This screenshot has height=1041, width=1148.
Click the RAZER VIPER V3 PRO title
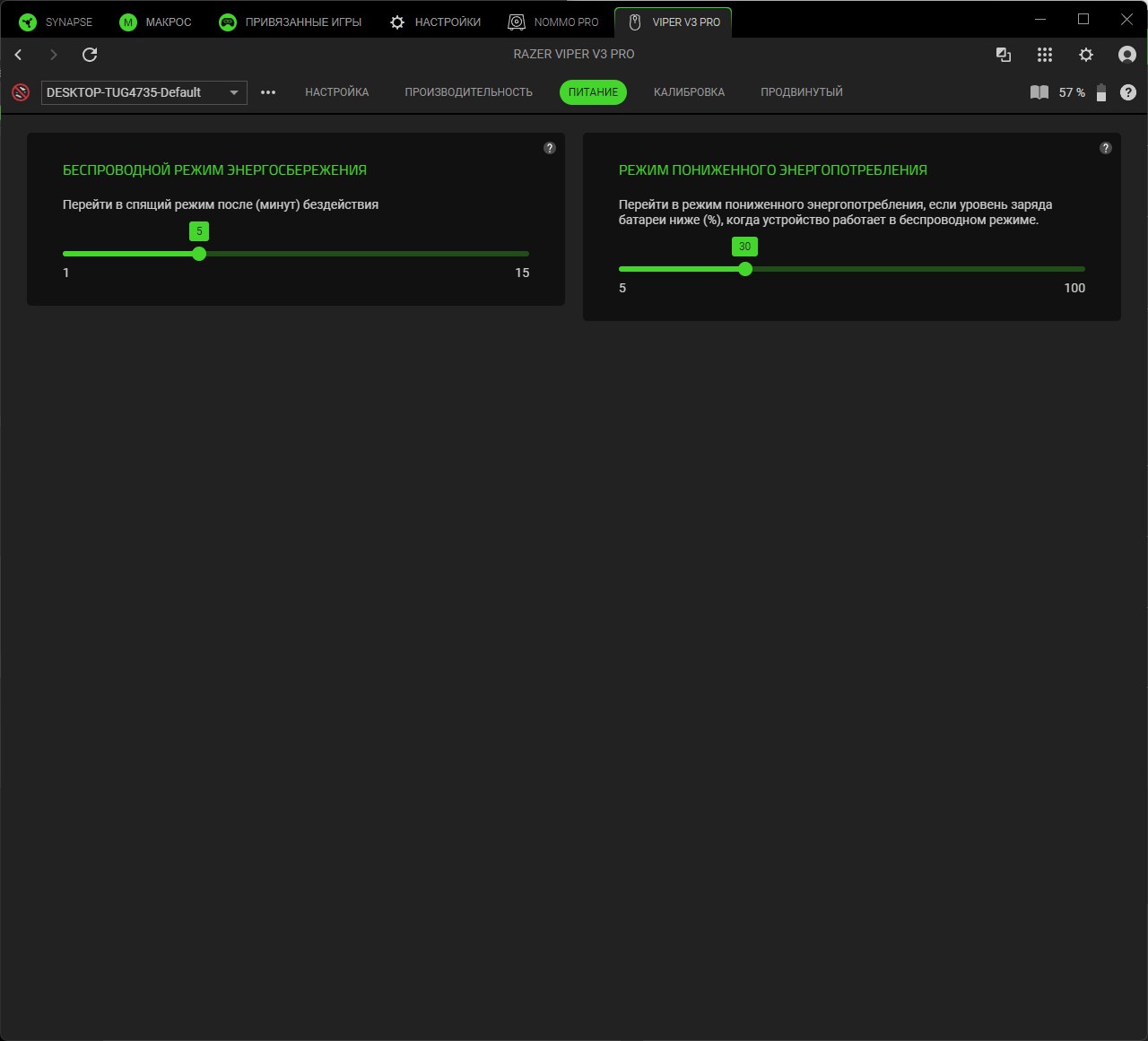click(574, 54)
